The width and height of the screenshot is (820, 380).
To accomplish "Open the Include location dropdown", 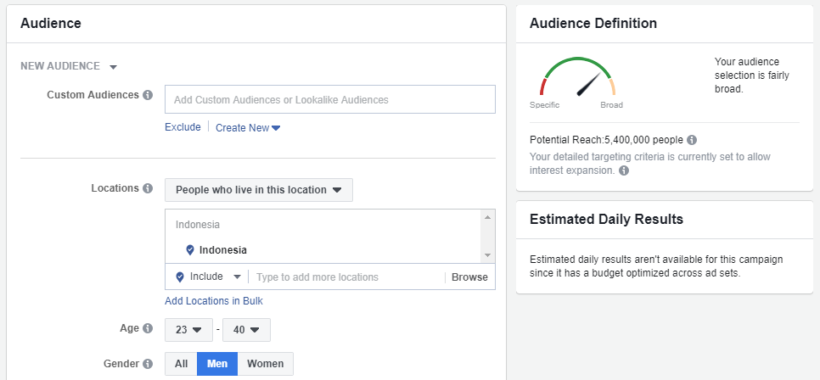I will pos(209,277).
